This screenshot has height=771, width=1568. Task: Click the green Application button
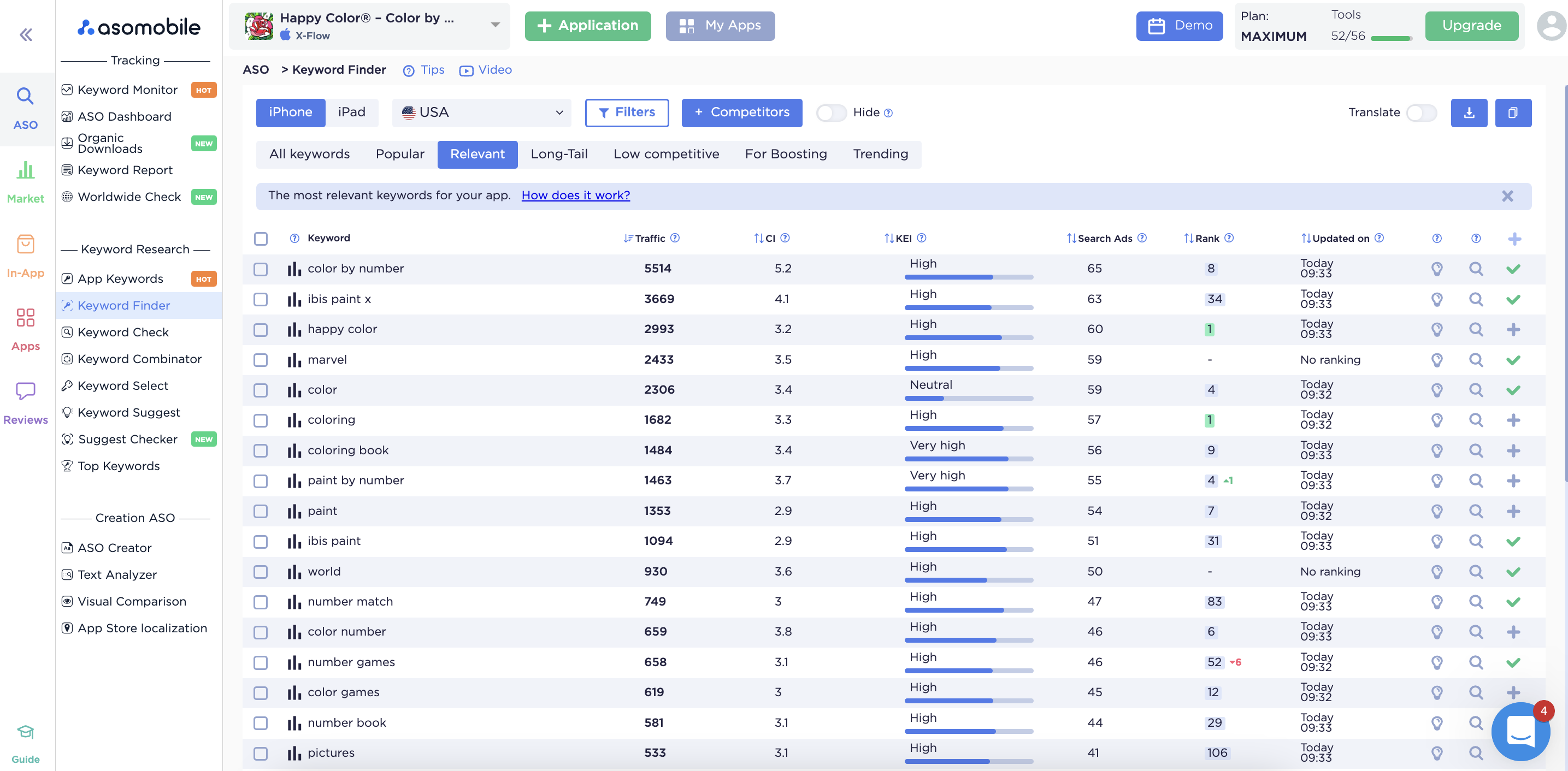pyautogui.click(x=587, y=26)
